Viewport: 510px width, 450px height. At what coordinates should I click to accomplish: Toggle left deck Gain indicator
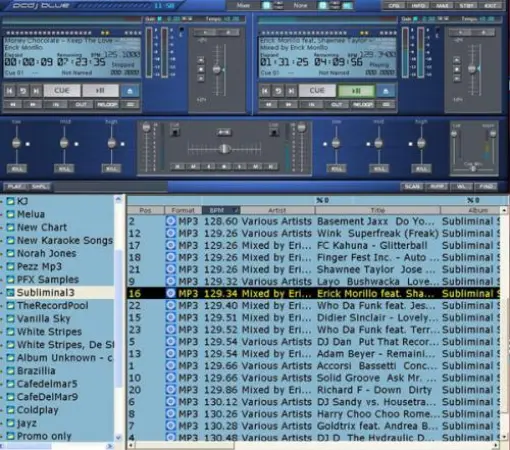tap(159, 19)
